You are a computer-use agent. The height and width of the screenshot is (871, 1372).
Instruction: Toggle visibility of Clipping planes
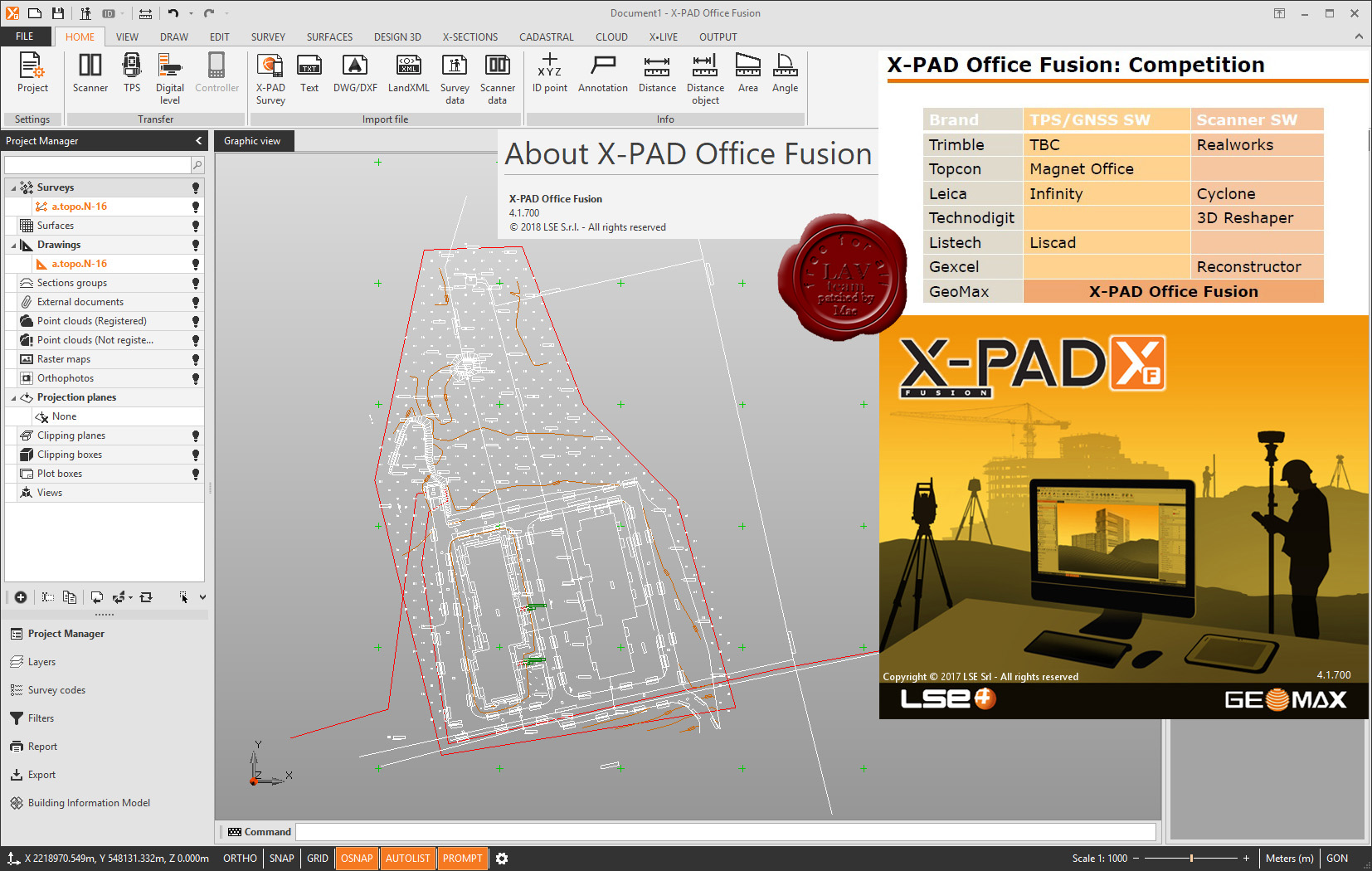pos(196,435)
